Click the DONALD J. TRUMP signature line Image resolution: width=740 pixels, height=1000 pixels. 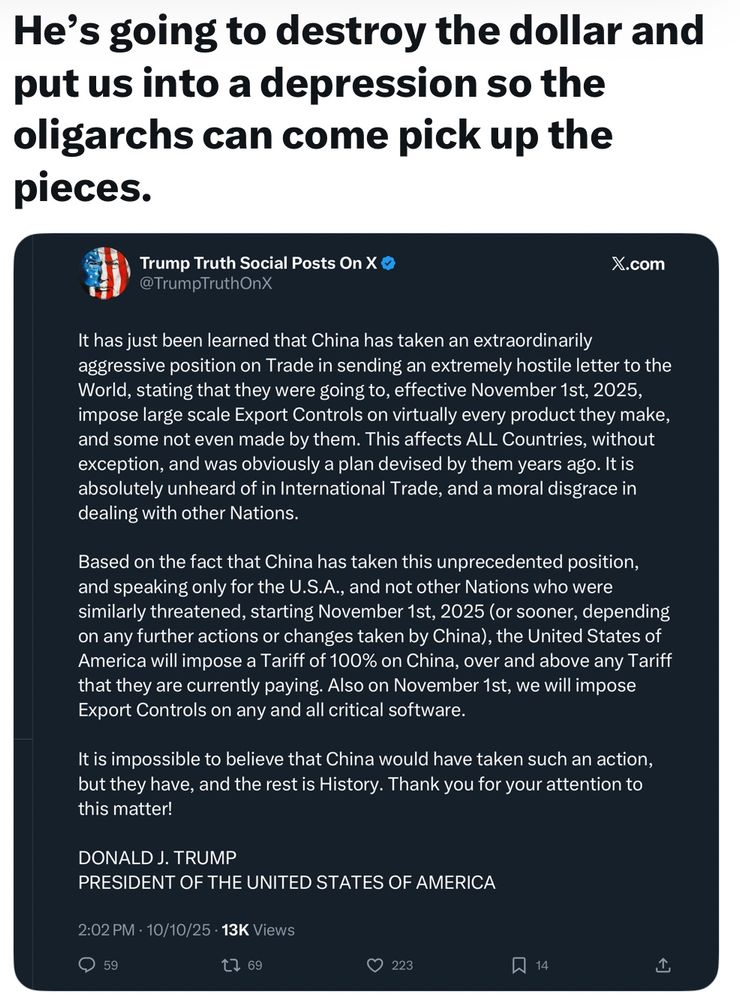point(157,858)
